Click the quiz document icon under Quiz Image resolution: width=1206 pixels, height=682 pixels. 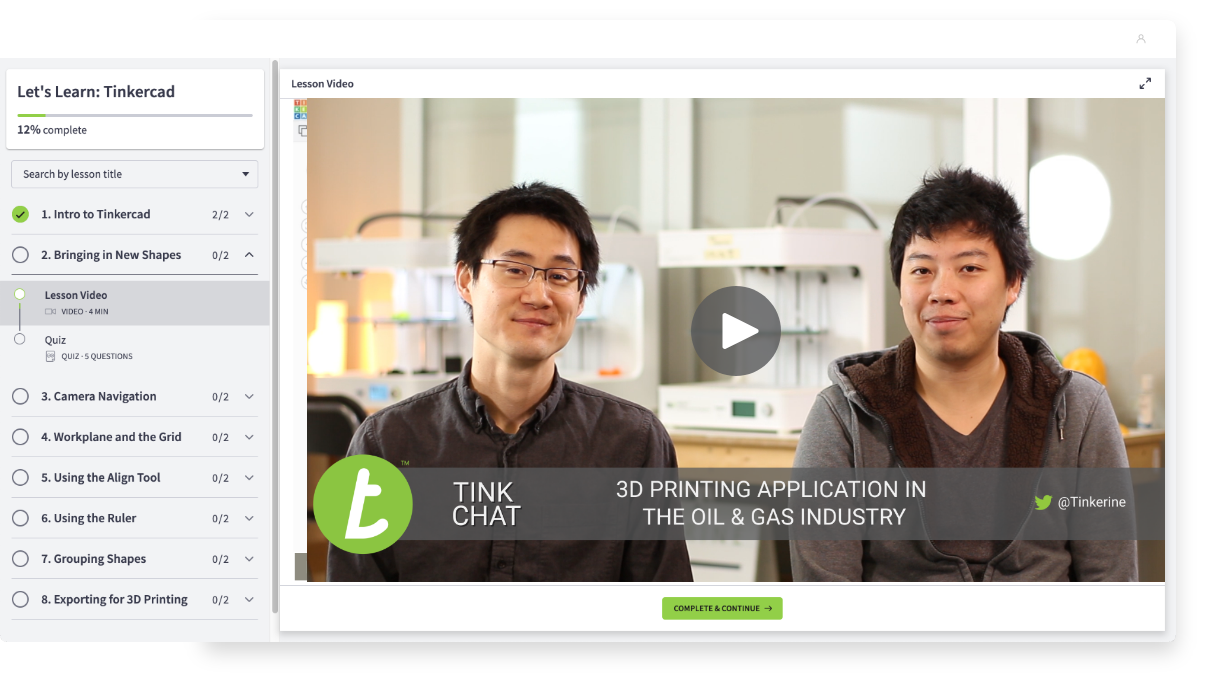click(50, 356)
